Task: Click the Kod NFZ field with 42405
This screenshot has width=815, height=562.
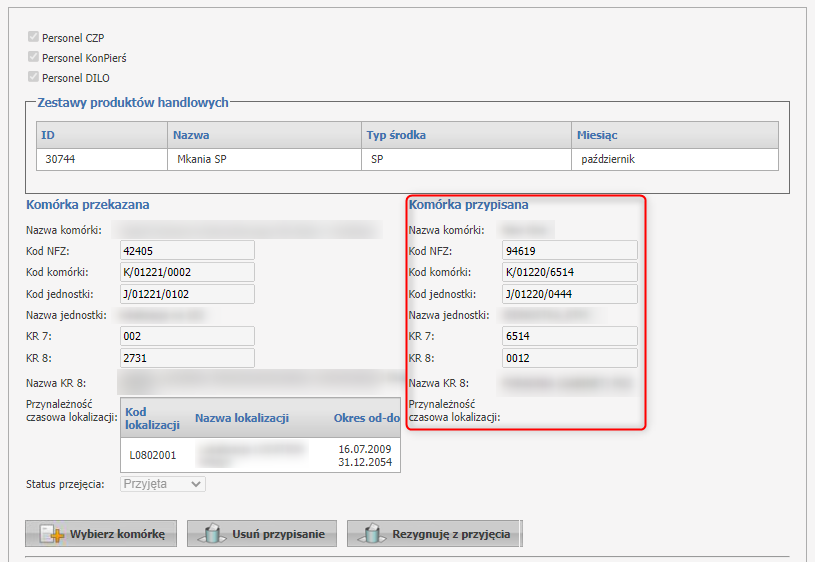Action: tap(187, 250)
